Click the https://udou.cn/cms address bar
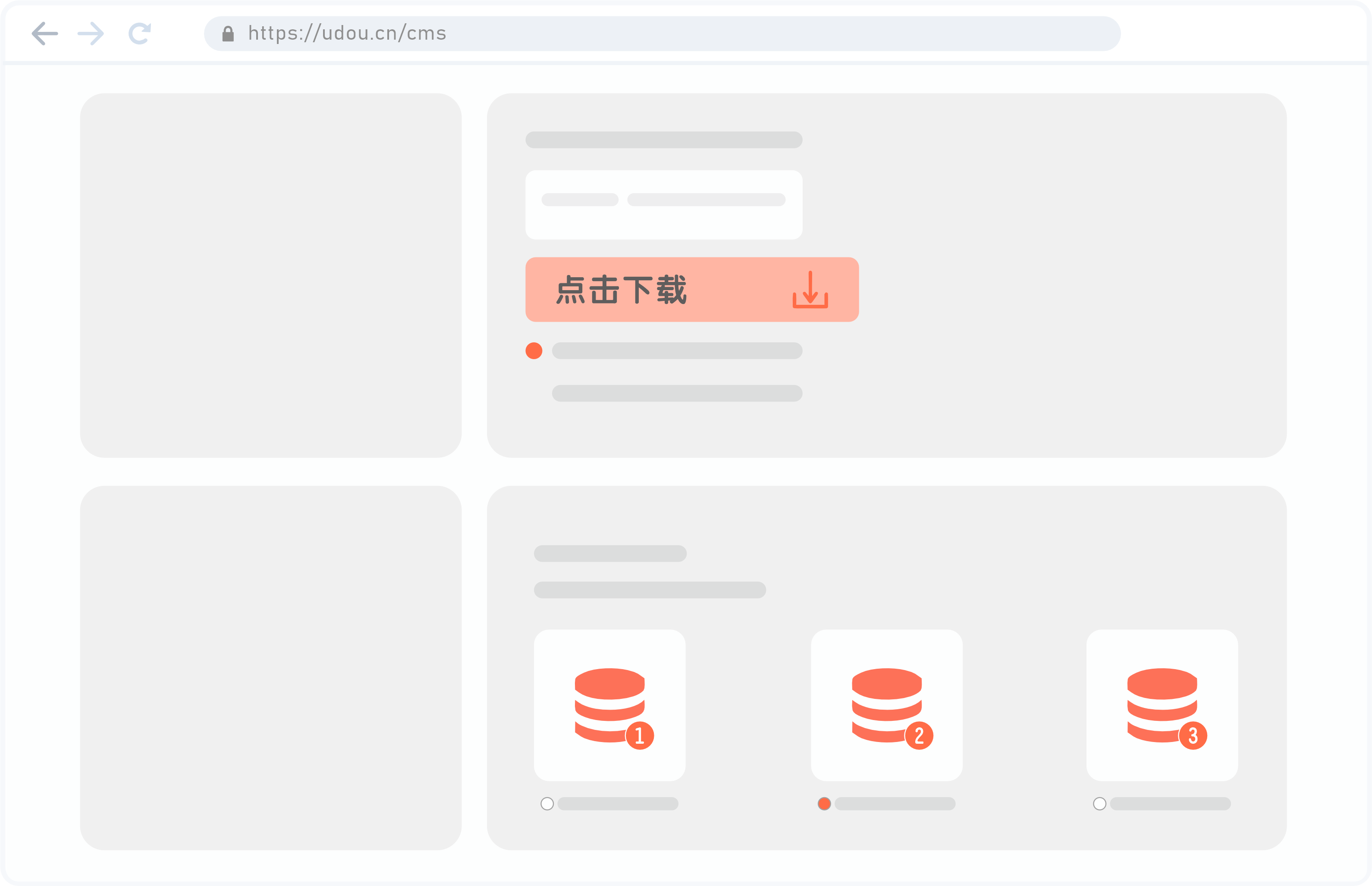 tap(662, 33)
